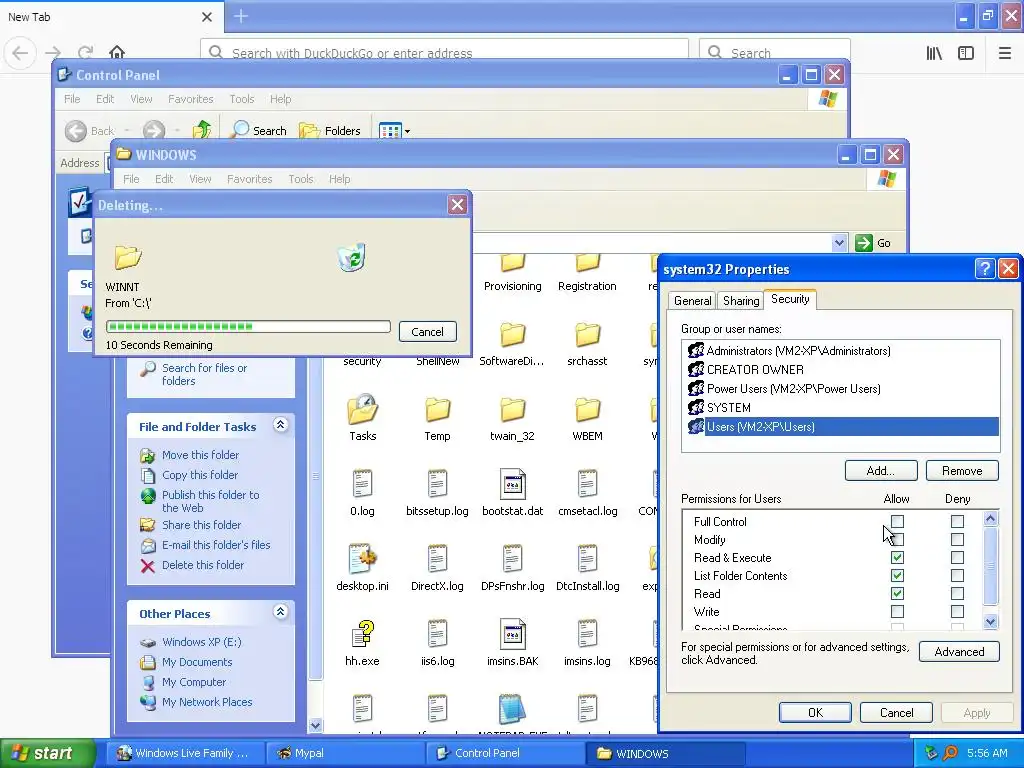Click the deletion progress bar

[248, 327]
